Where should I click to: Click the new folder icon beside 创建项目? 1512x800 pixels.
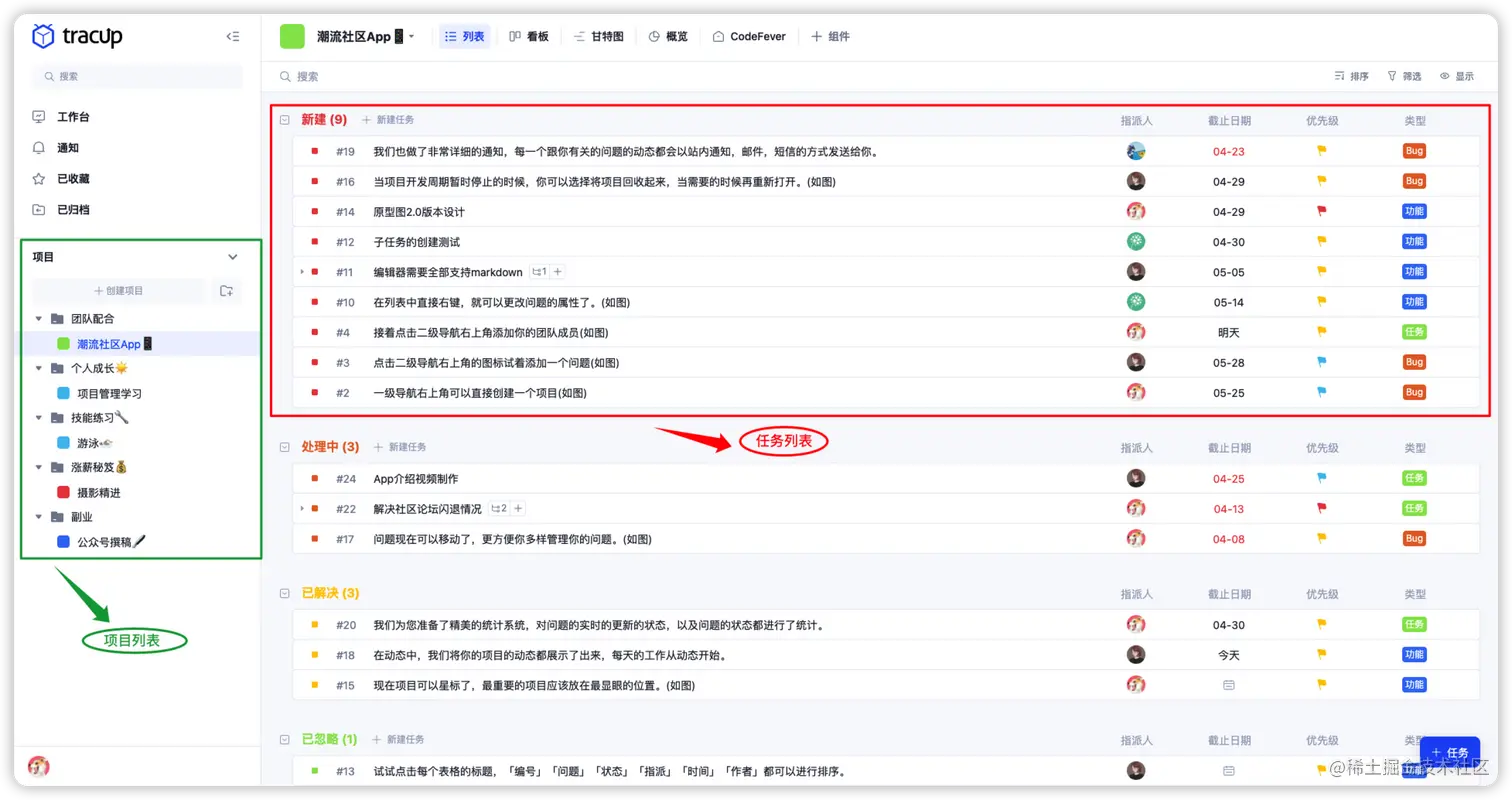tap(226, 290)
